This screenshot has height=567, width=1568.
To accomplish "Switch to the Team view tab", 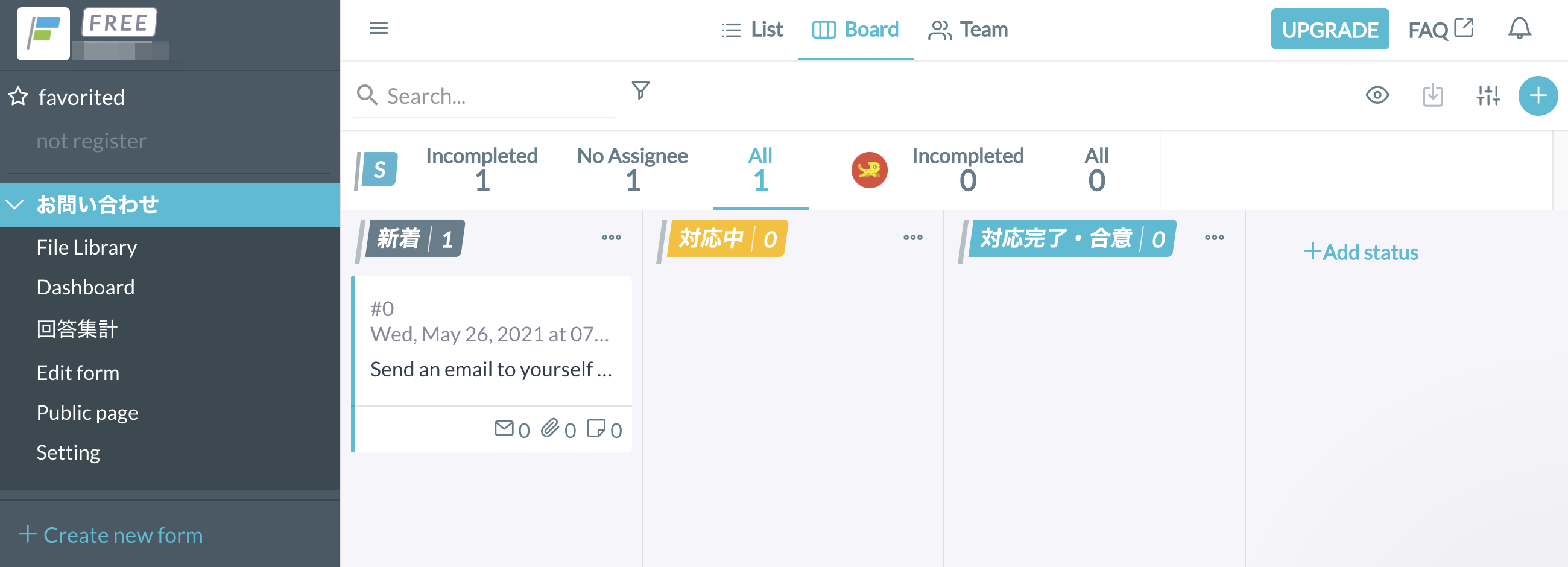I will point(967,29).
